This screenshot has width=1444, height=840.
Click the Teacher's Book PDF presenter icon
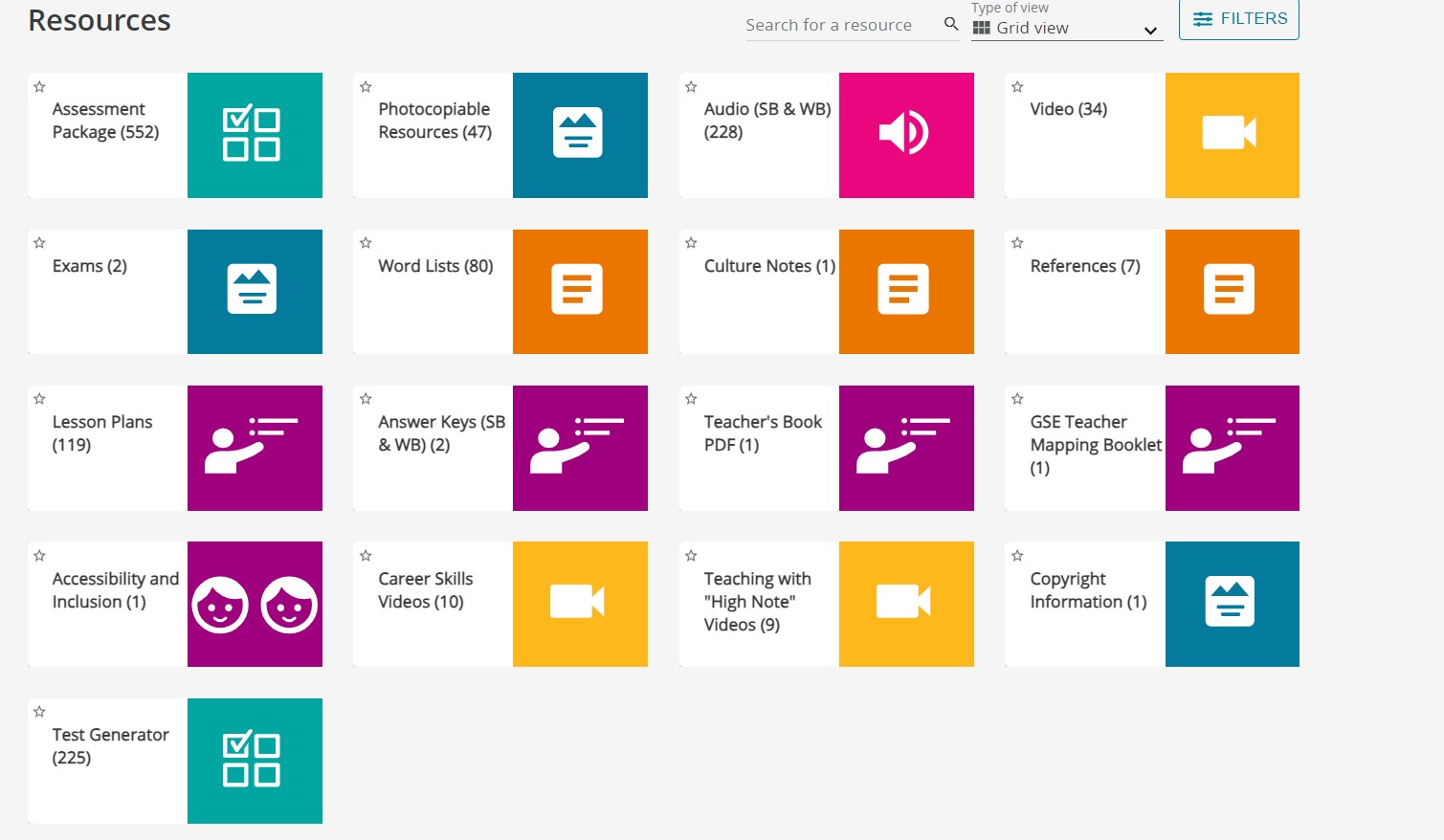905,448
